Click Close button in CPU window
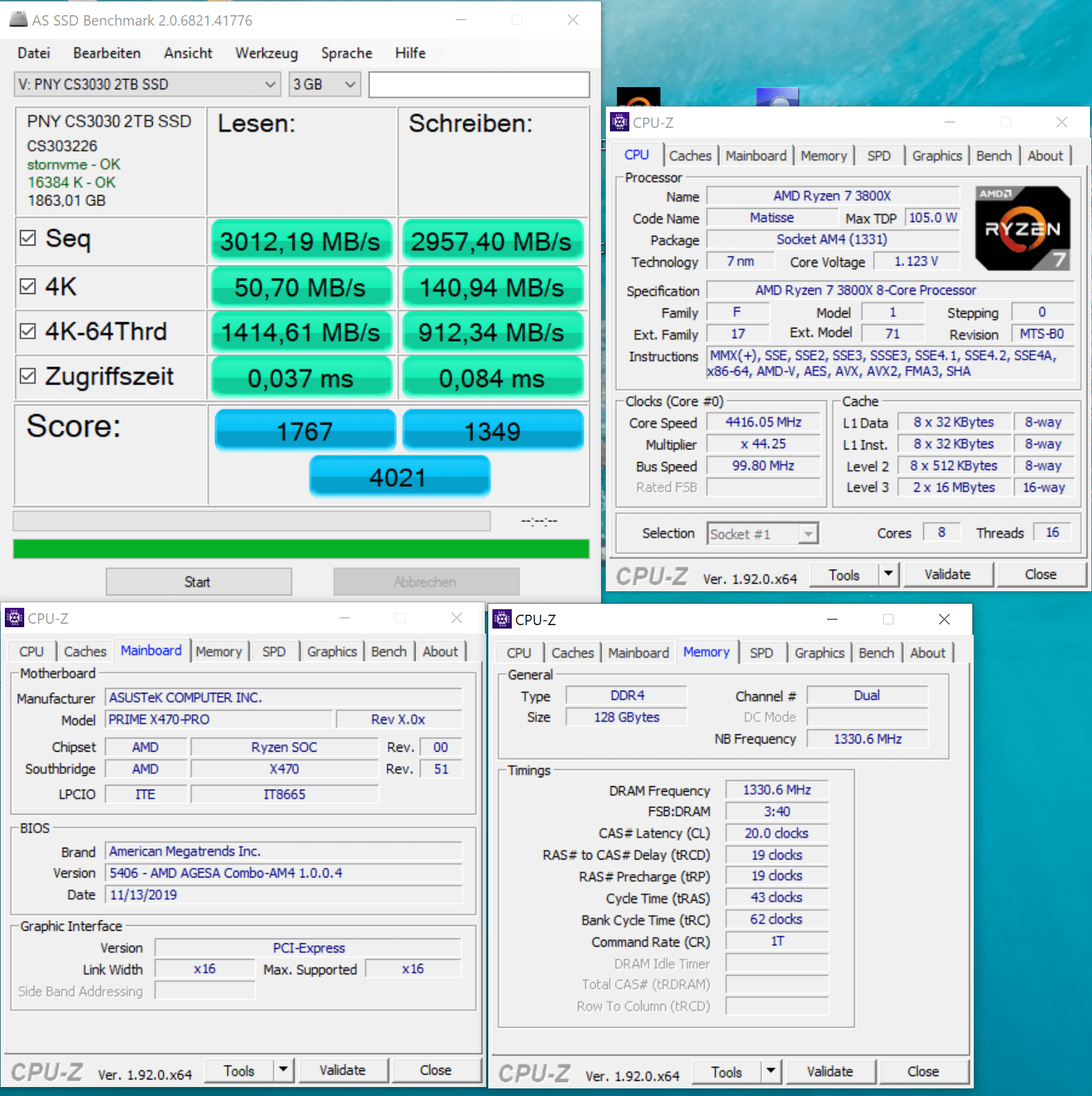 pos(1041,574)
